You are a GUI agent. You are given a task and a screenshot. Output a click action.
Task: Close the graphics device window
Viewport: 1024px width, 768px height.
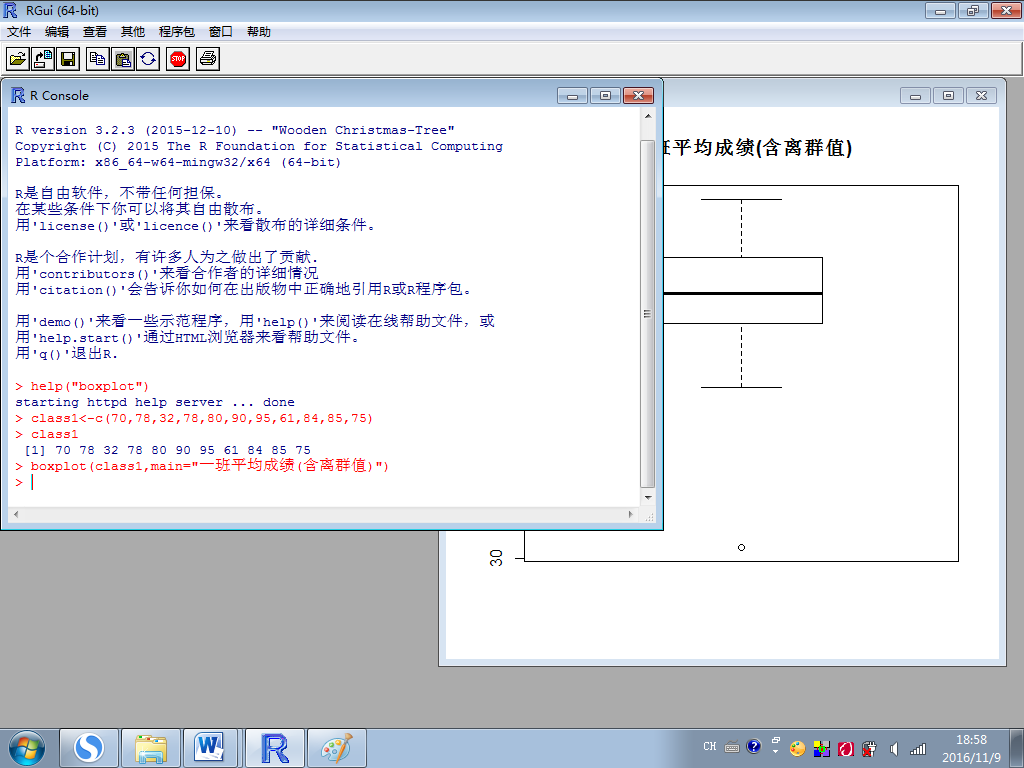981,96
